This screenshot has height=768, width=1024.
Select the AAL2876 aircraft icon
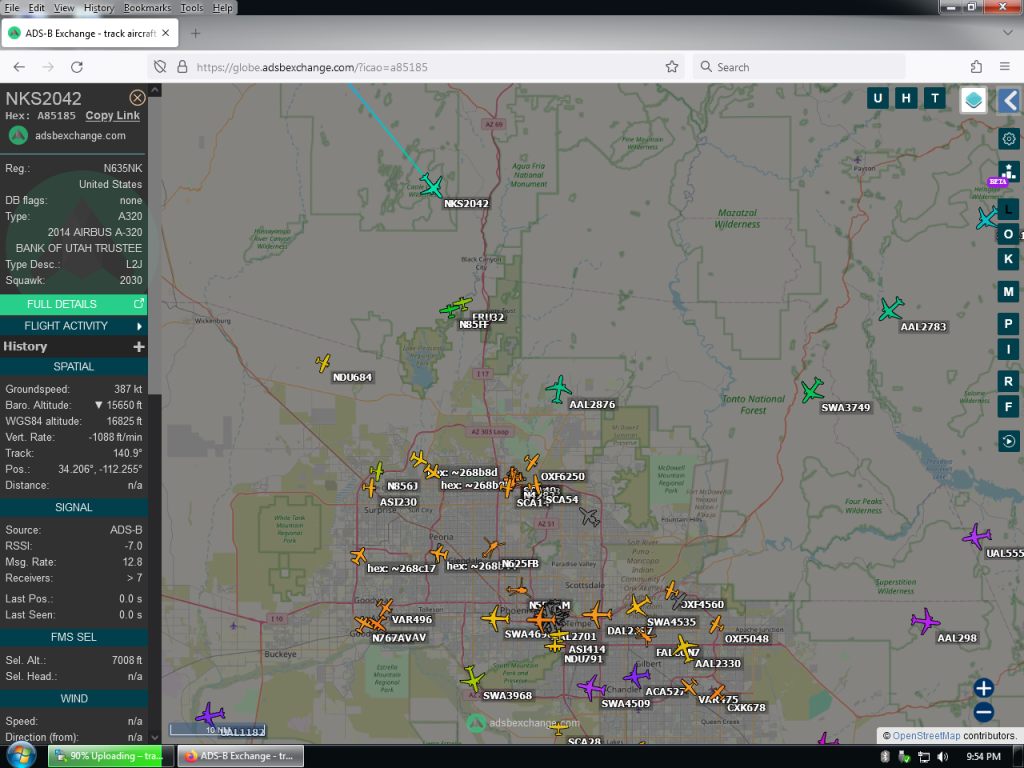[558, 390]
